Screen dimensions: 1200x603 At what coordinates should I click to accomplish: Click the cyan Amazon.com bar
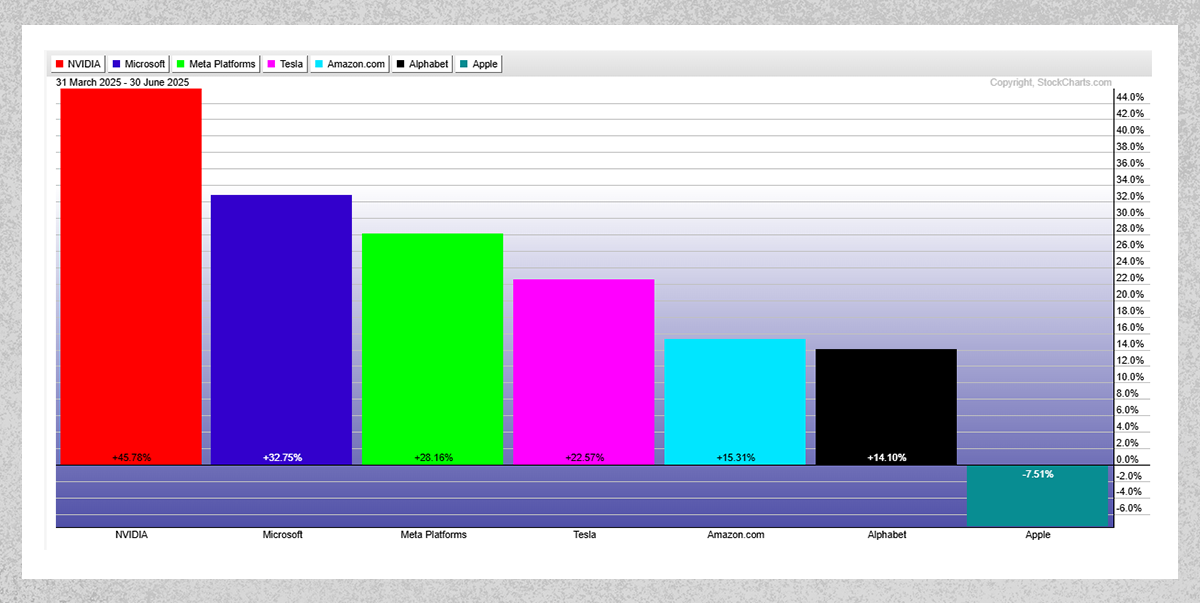click(735, 402)
